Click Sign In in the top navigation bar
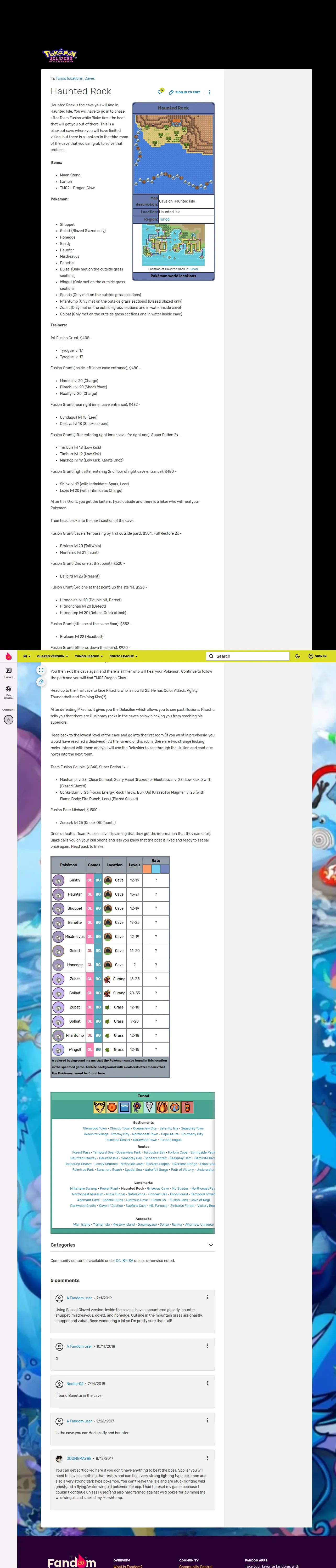 coord(317,656)
